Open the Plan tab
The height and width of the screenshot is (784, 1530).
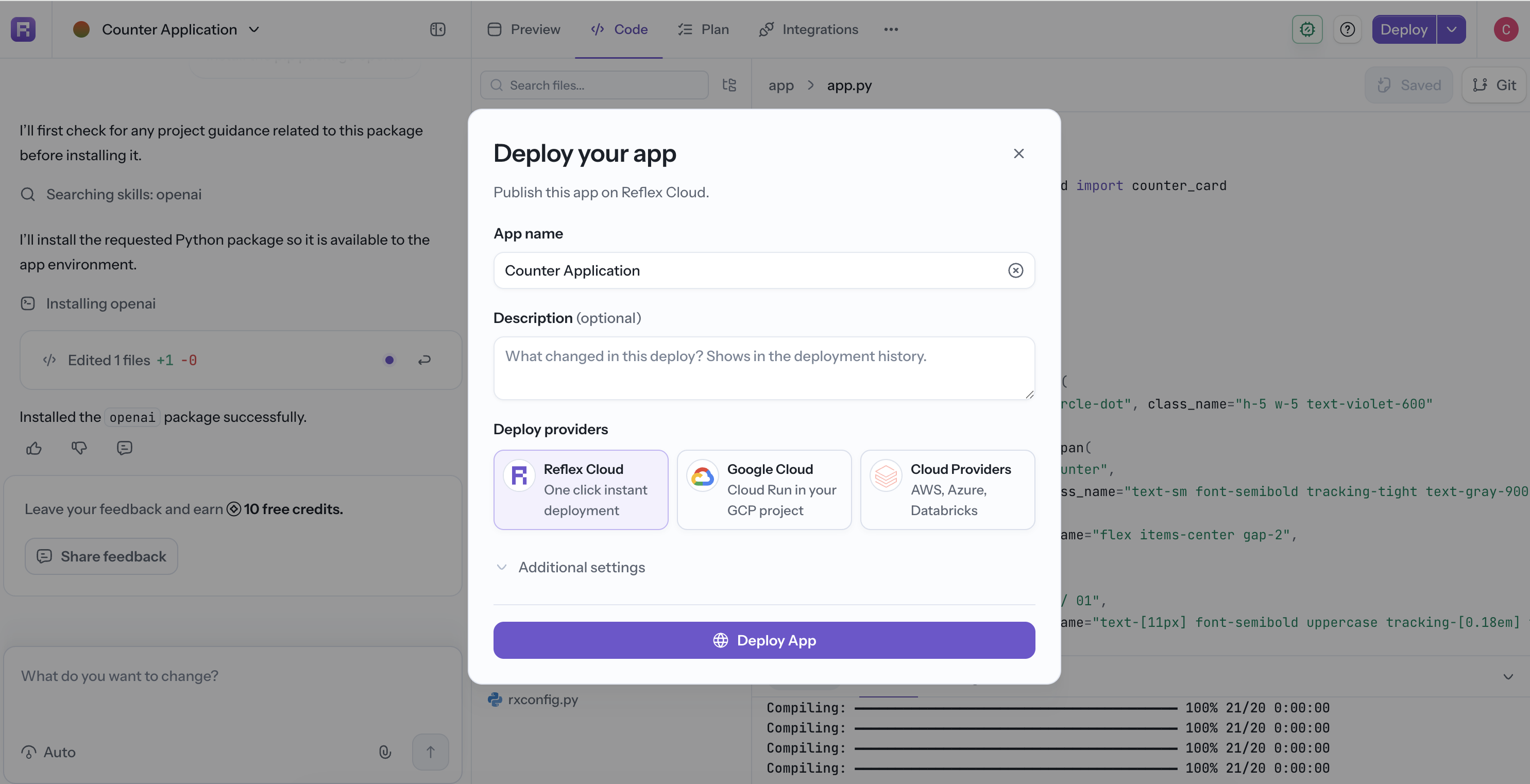coord(703,29)
